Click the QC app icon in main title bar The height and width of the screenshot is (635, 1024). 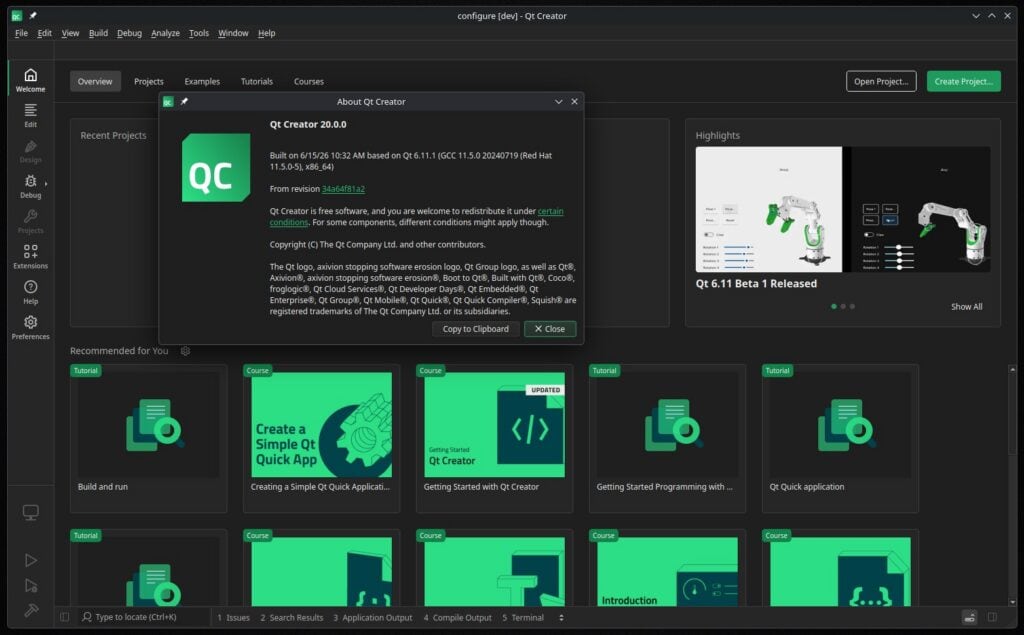point(17,16)
